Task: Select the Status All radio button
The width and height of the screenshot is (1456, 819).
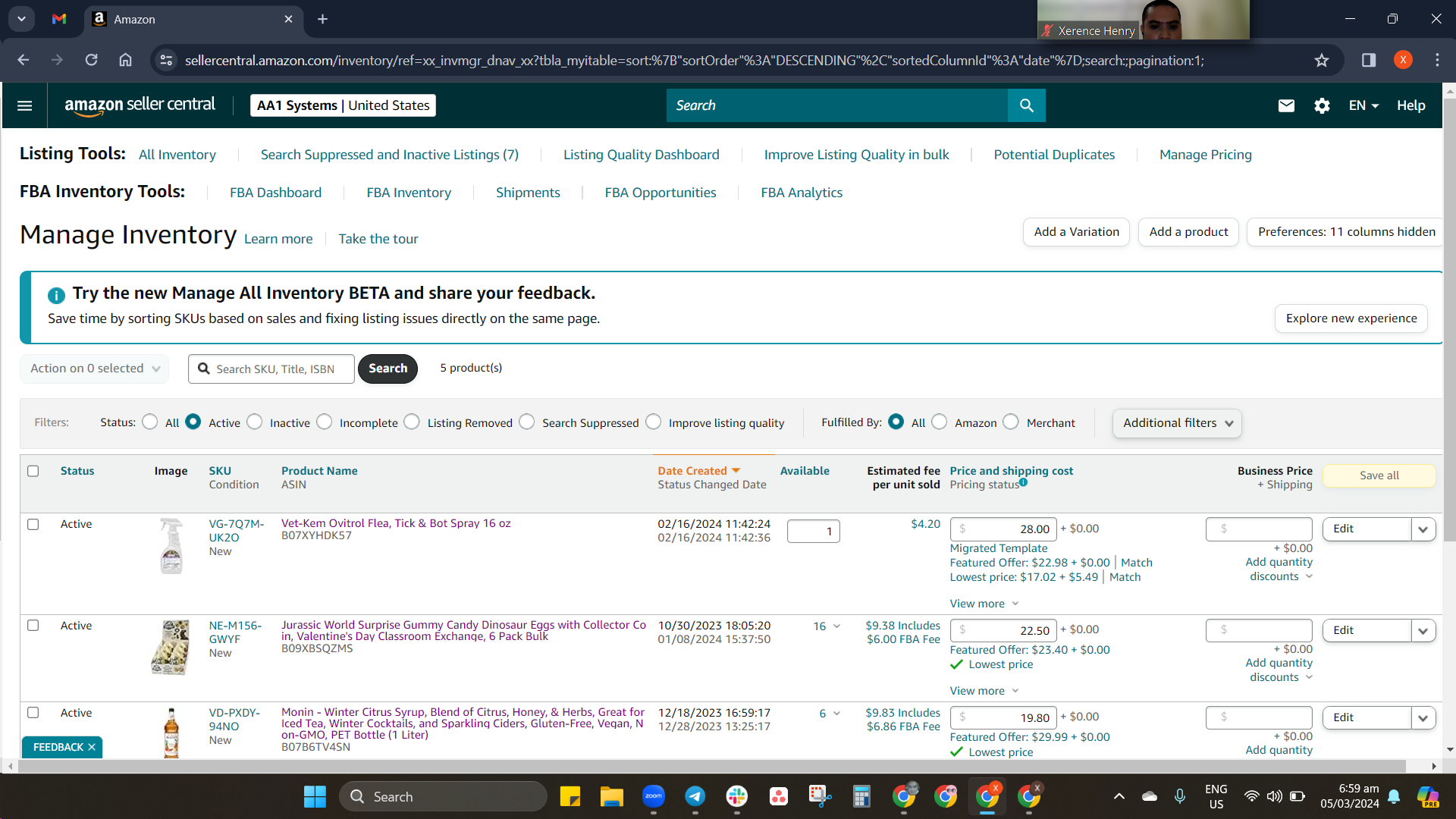Action: (150, 422)
